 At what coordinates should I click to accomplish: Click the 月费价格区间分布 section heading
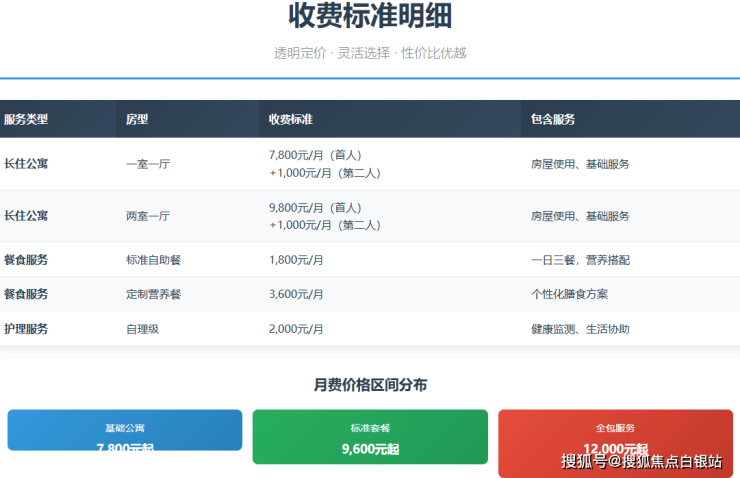(x=370, y=385)
